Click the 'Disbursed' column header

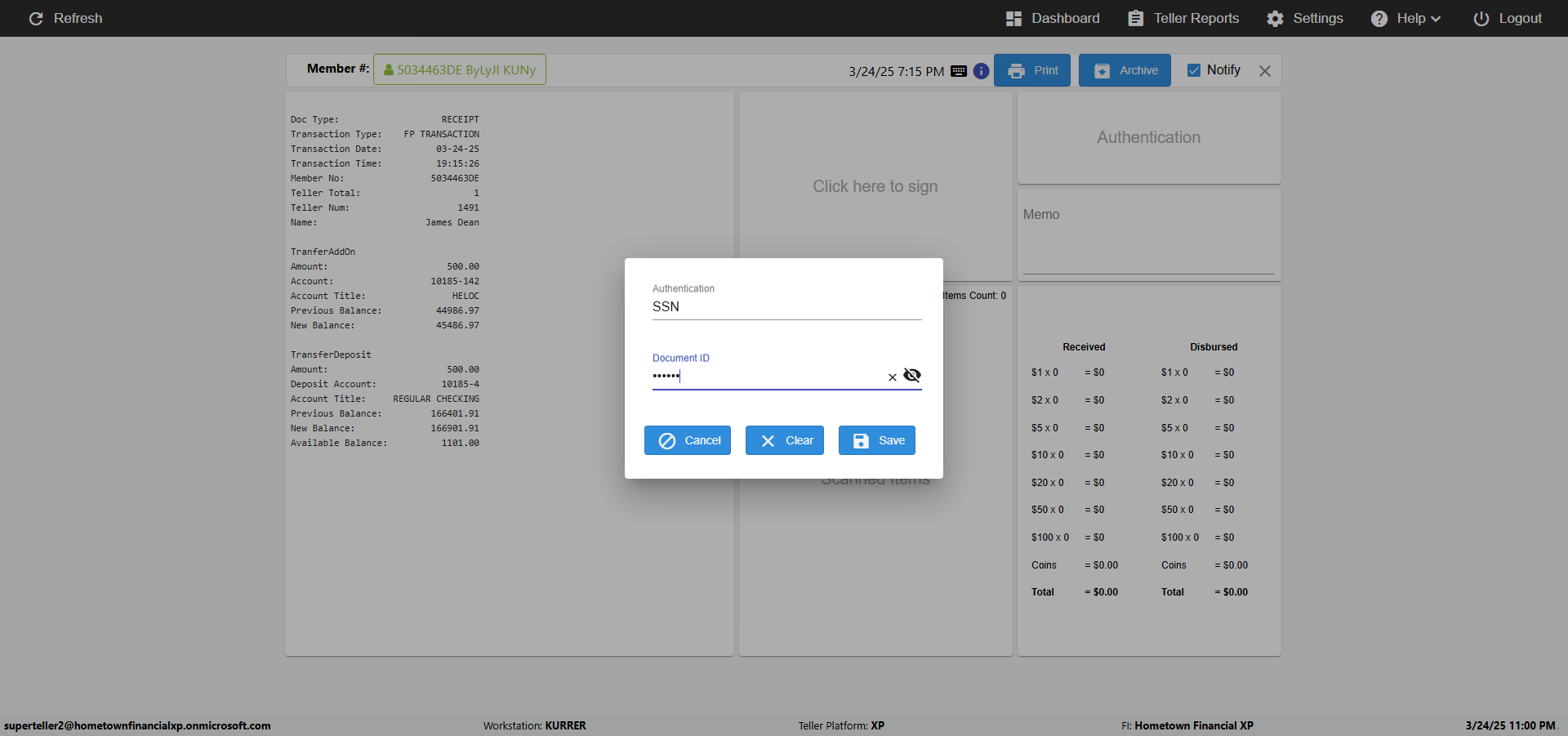(x=1214, y=347)
